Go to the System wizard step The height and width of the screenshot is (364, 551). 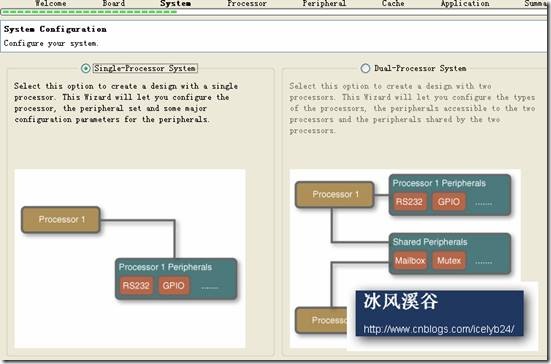176,4
